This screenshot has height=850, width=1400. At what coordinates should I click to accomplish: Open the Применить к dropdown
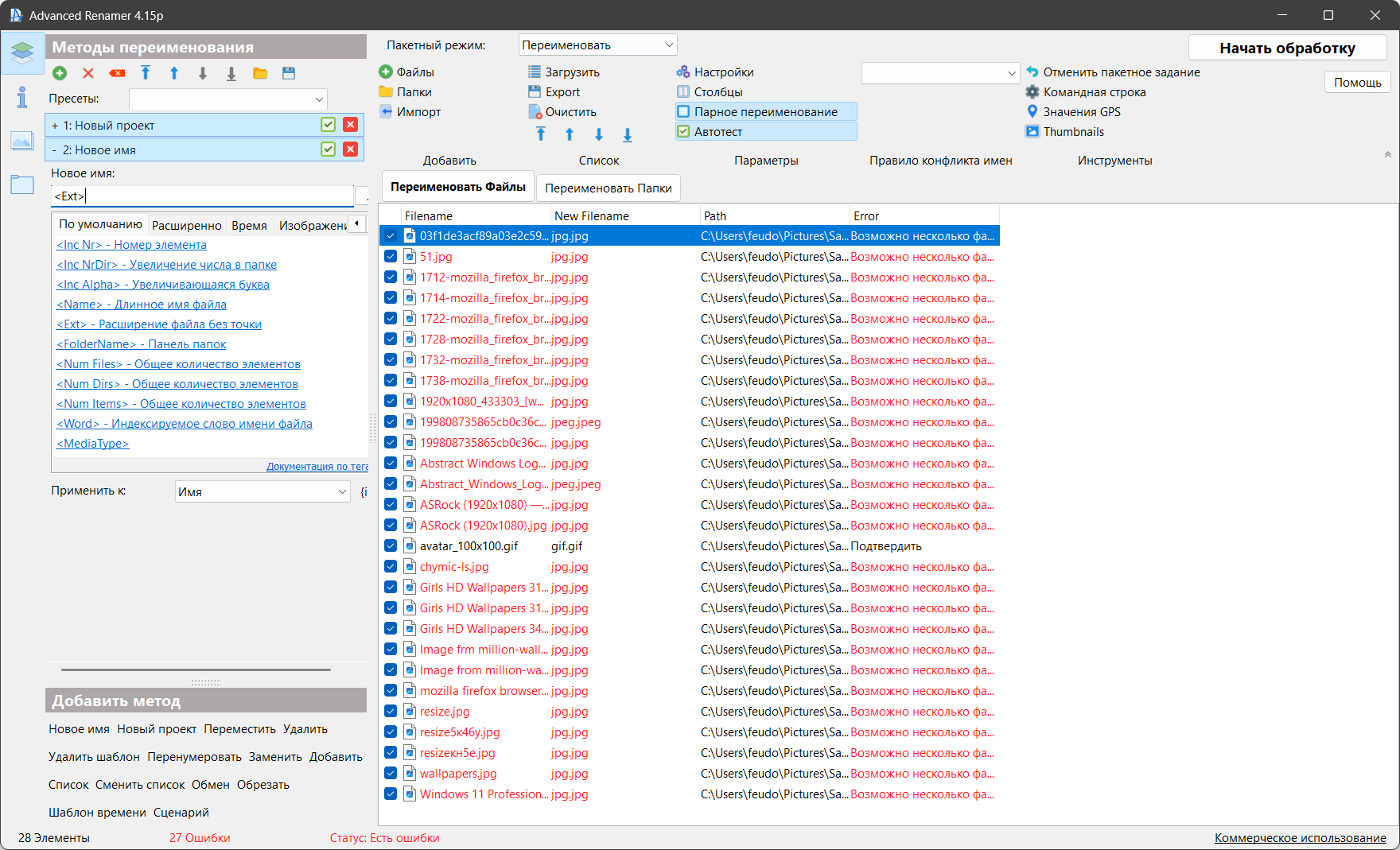[x=262, y=491]
